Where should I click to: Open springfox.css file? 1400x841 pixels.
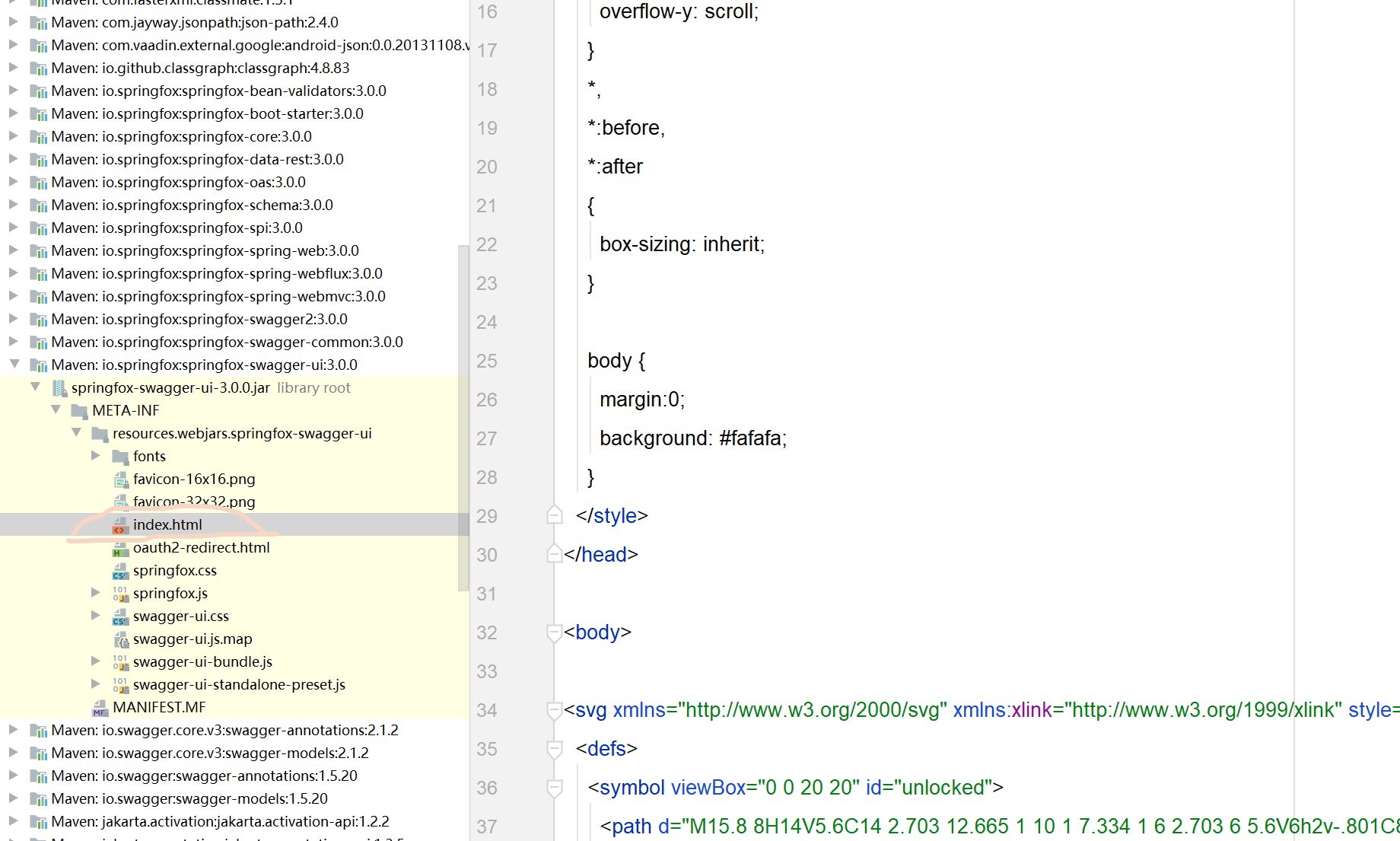[x=174, y=570]
